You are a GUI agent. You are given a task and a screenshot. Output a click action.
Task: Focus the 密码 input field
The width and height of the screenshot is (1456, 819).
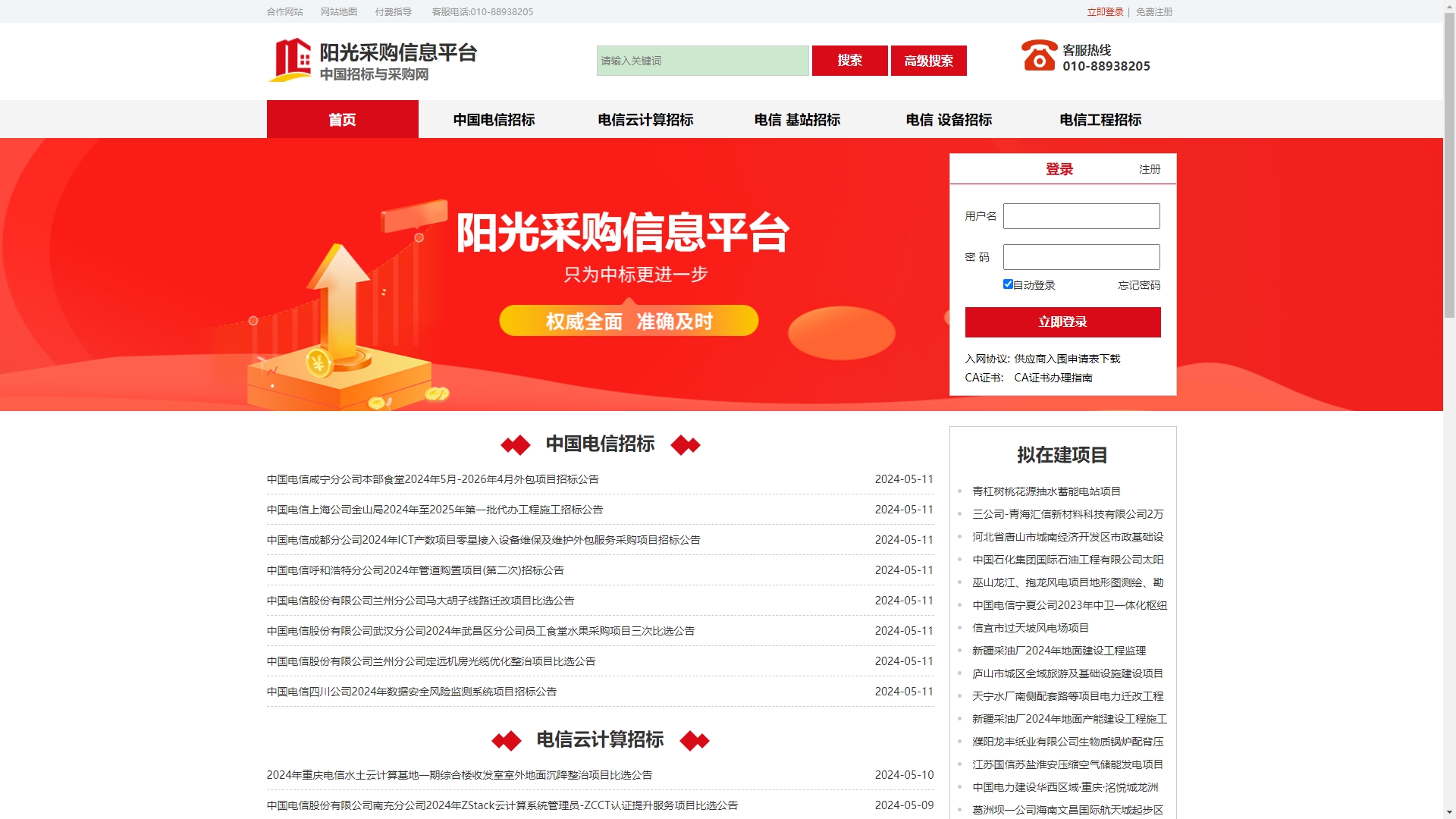coord(1081,257)
